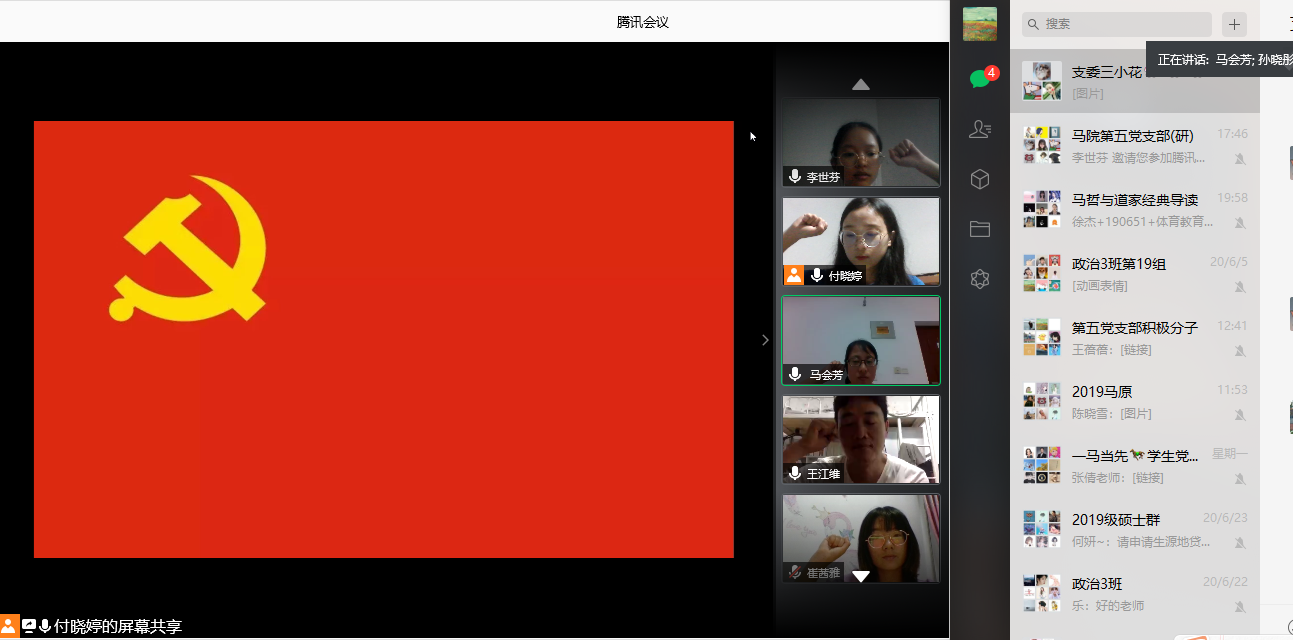Select 马会芳's highlighted video thumbnail
This screenshot has height=640, width=1293.
click(861, 340)
